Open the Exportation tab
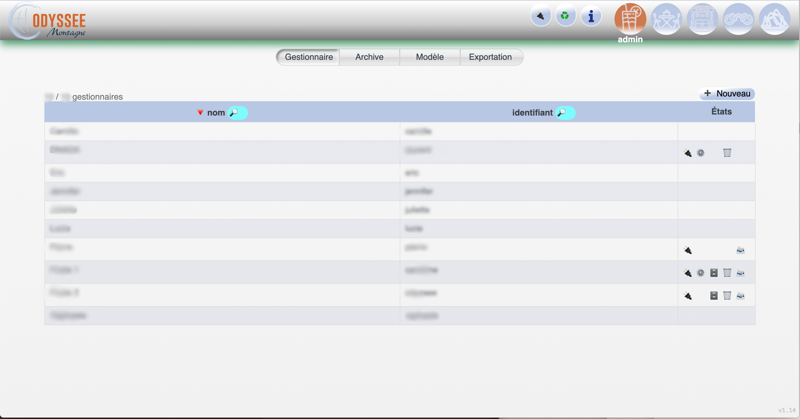The height and width of the screenshot is (419, 800). pos(490,57)
